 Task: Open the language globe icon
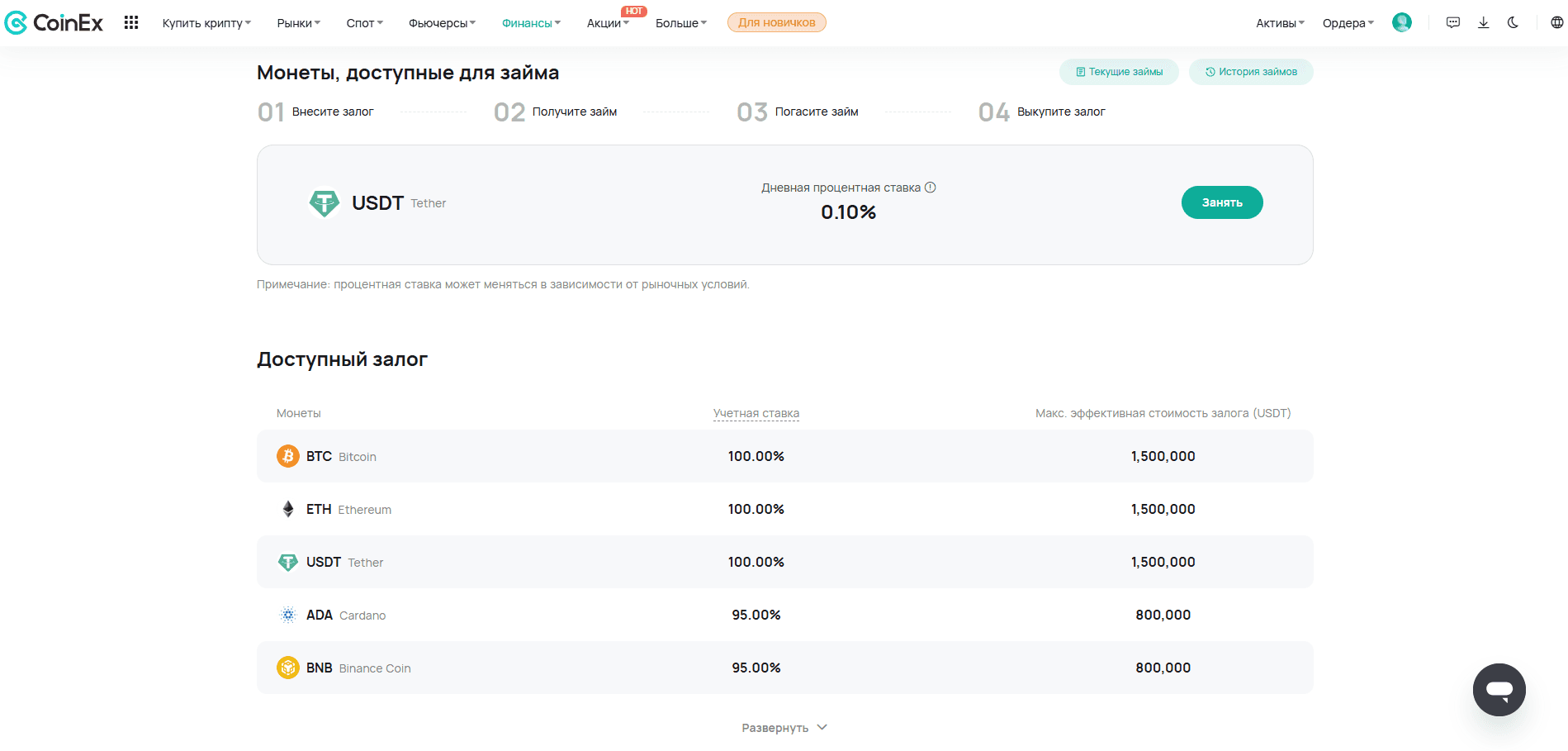(x=1556, y=23)
